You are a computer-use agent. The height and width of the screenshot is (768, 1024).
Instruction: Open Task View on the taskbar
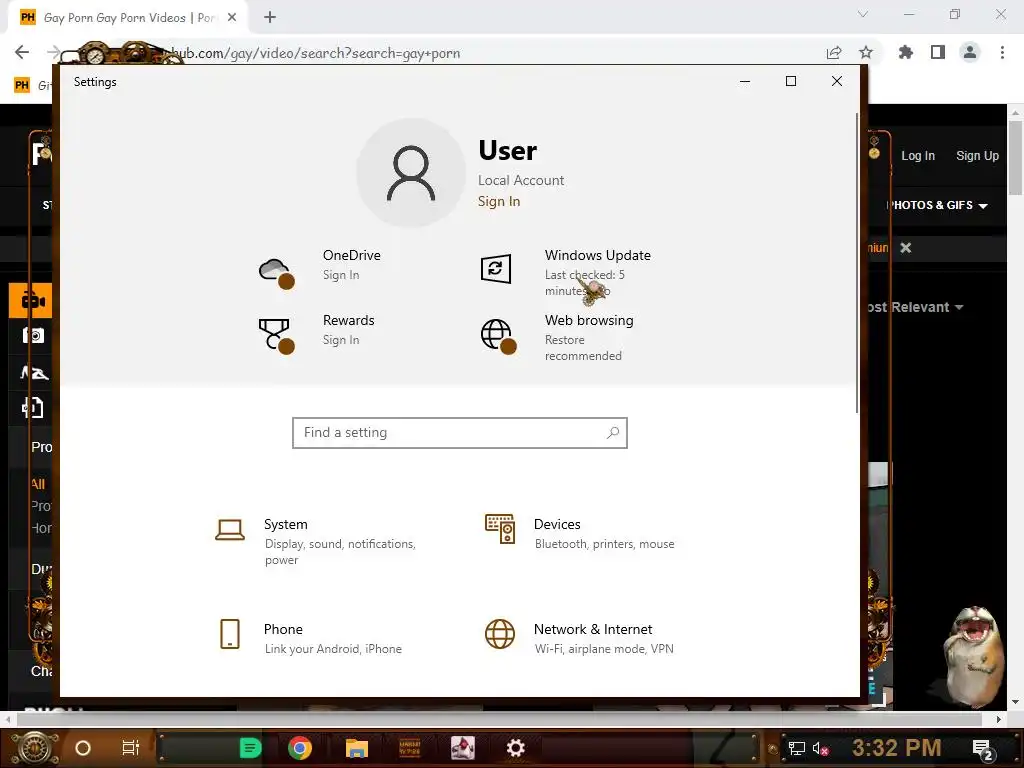point(131,748)
